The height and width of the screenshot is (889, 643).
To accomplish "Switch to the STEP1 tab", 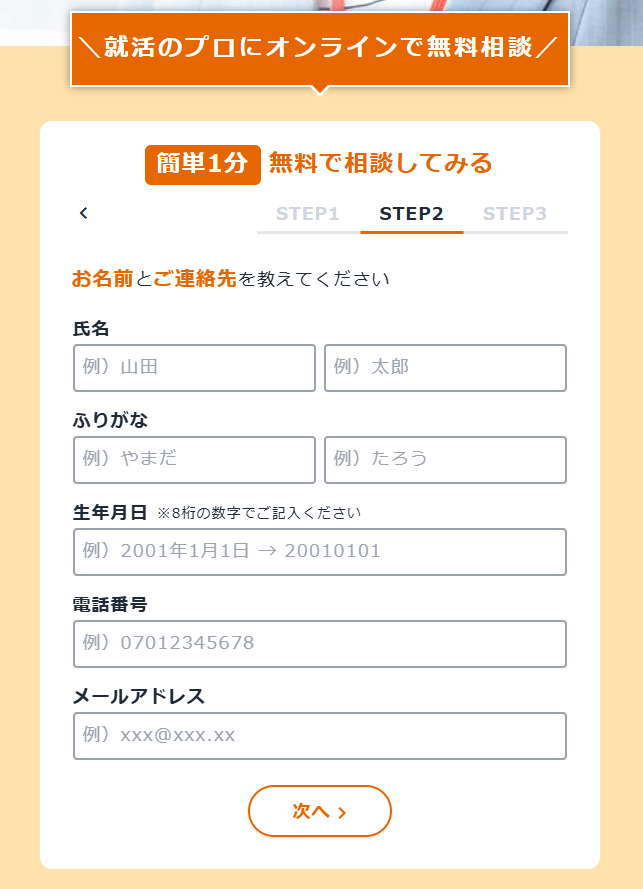I will [x=308, y=214].
